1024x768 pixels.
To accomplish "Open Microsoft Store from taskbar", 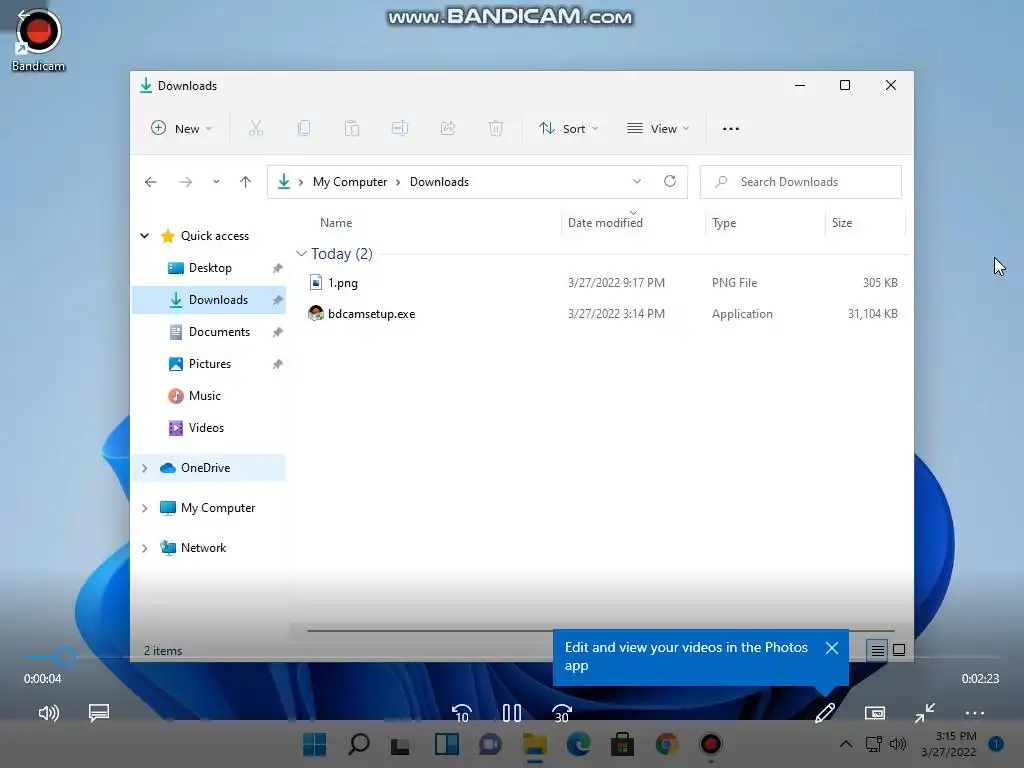I will pyautogui.click(x=622, y=744).
